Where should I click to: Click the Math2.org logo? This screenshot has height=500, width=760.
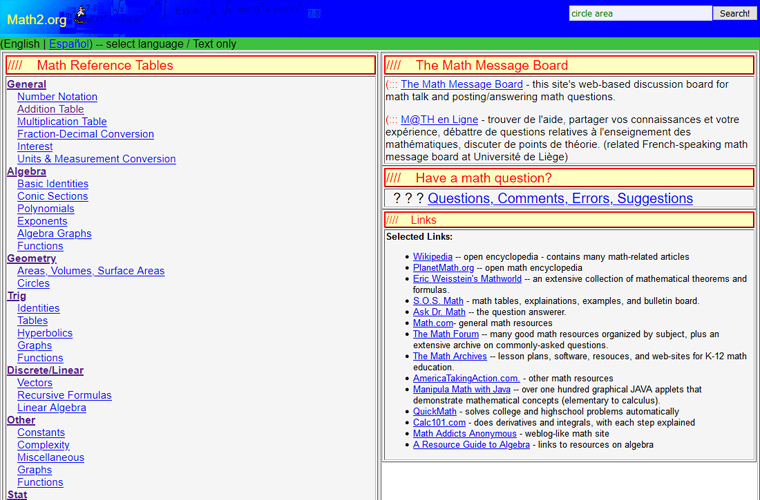(37, 19)
